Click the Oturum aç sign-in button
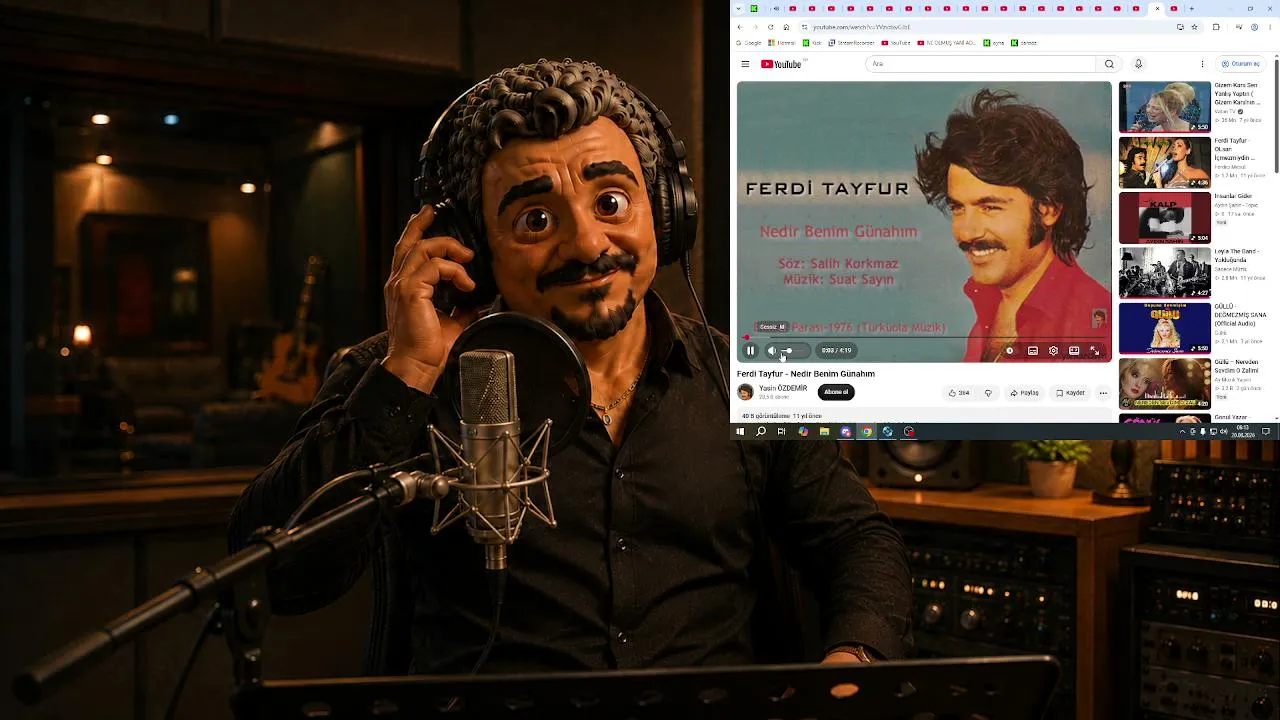 pos(1240,64)
